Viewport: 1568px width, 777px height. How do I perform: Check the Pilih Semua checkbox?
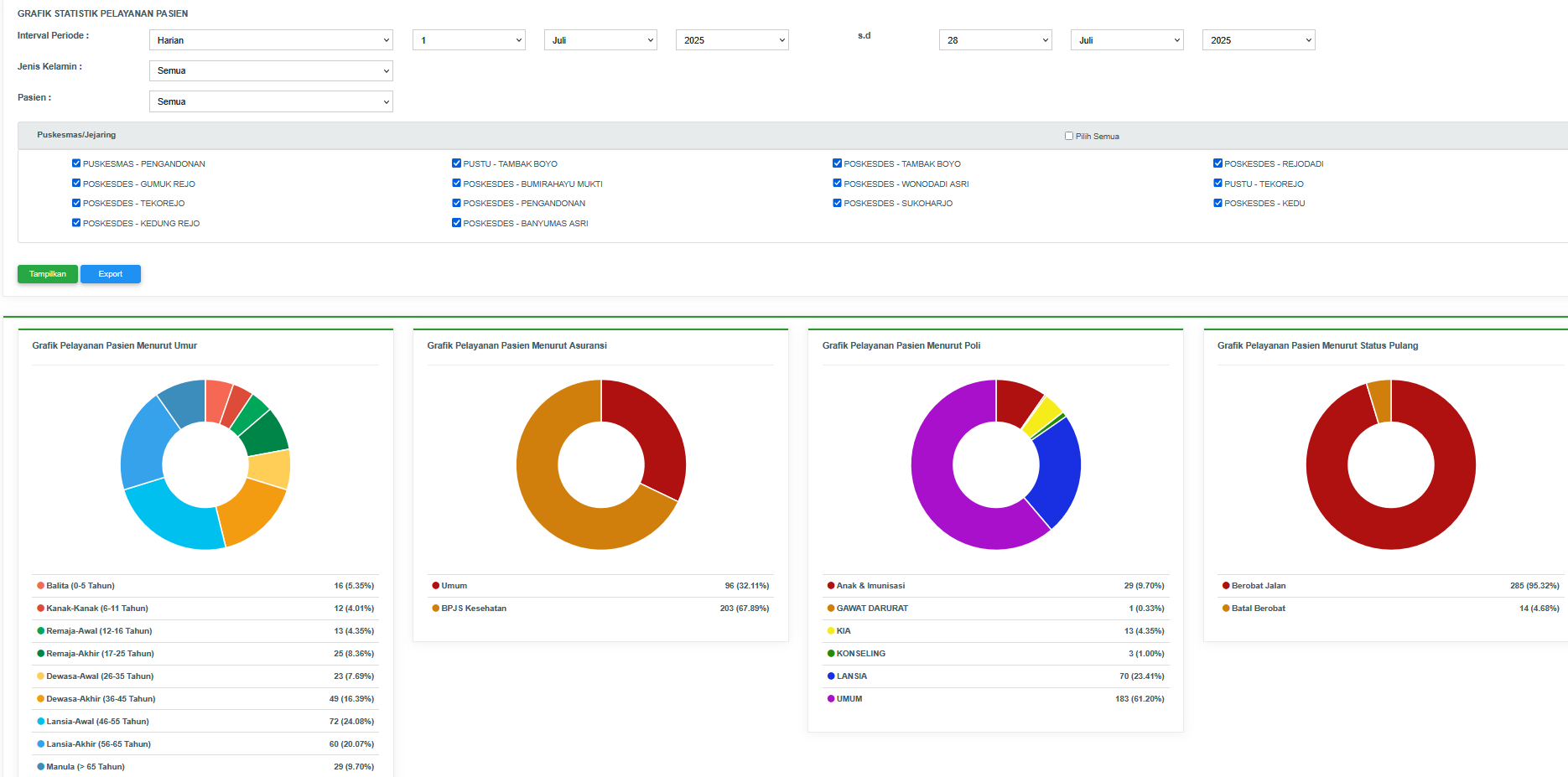[1069, 136]
